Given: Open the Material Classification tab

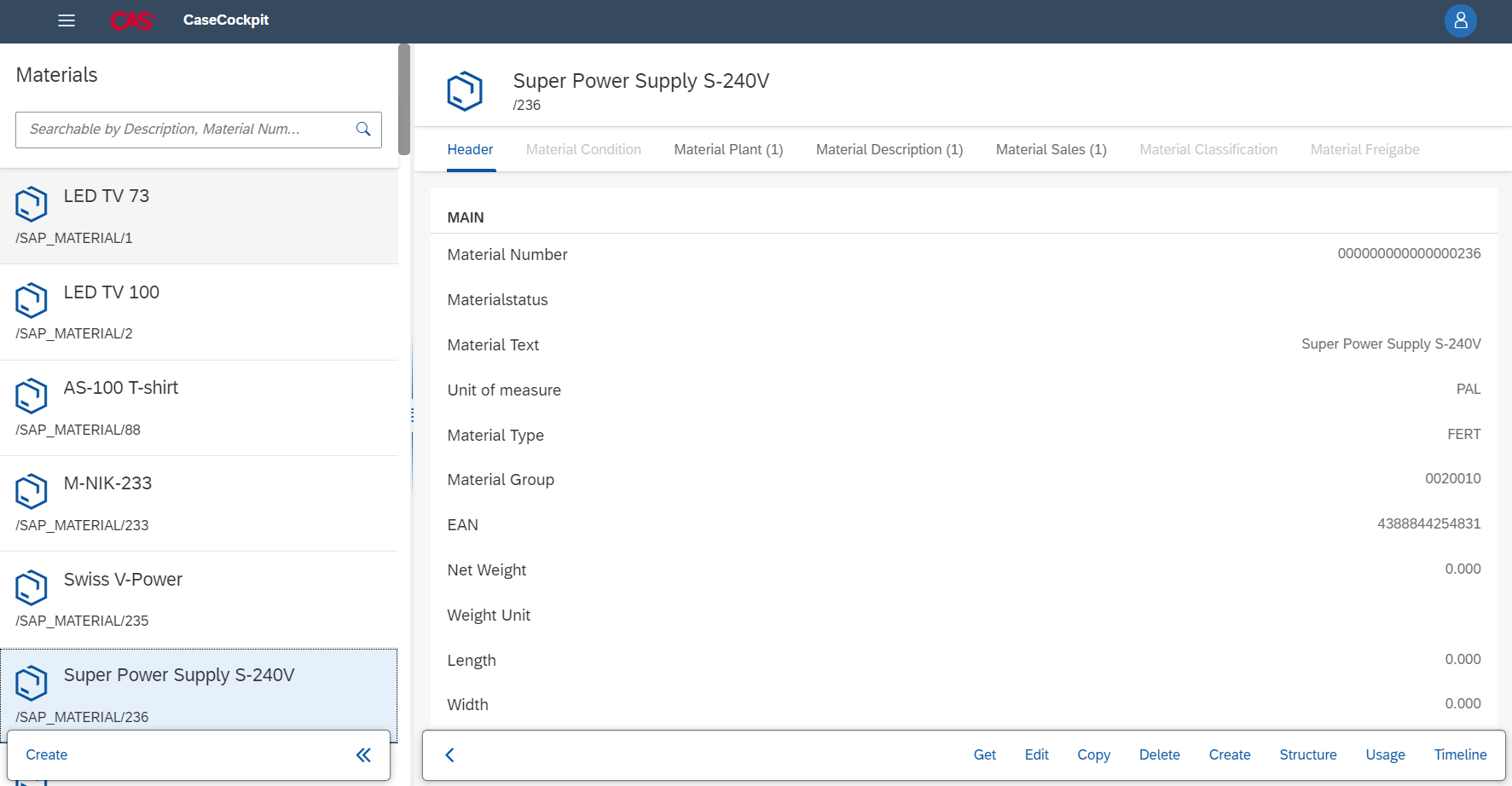Looking at the screenshot, I should point(1208,149).
